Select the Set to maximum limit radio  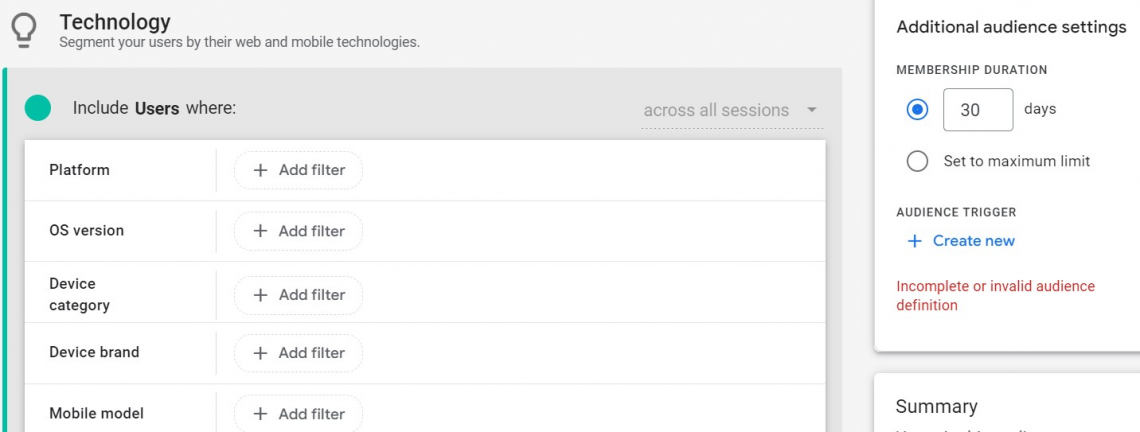[x=918, y=161]
